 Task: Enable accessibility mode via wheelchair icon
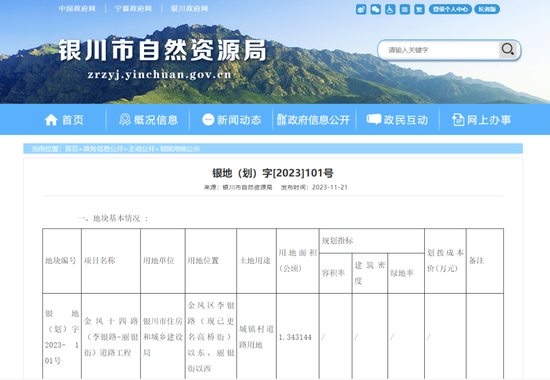pos(390,9)
